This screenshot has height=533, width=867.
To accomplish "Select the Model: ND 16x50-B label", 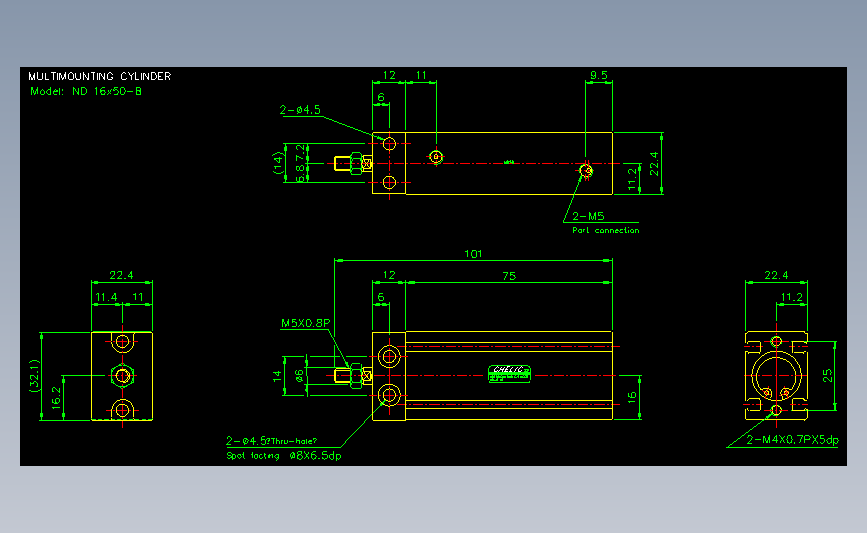I will [x=86, y=91].
